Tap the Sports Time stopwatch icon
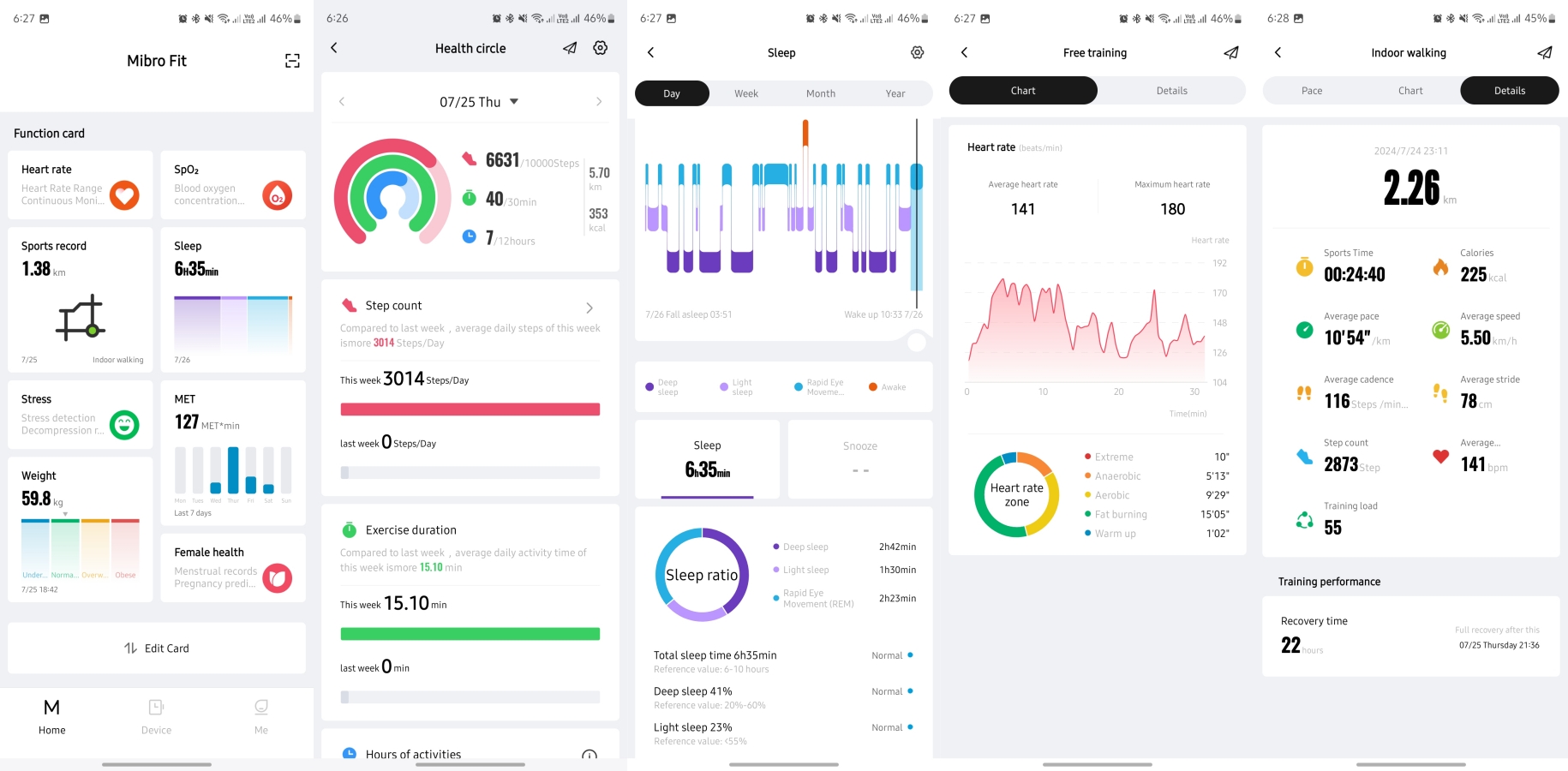Viewport: 1568px width, 771px height. coord(1304,266)
